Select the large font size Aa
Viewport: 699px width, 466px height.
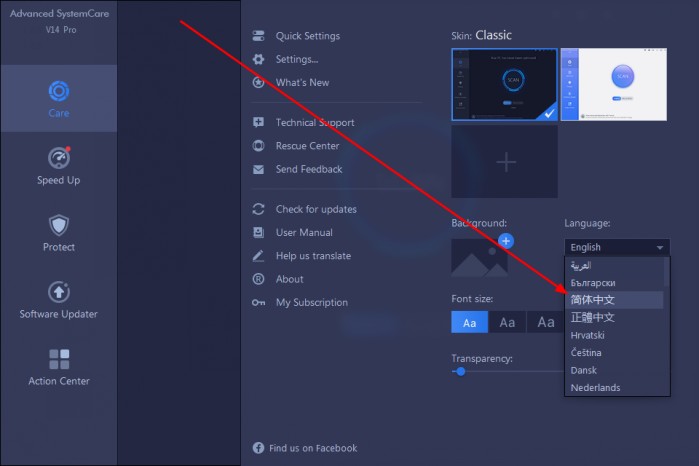(x=546, y=322)
